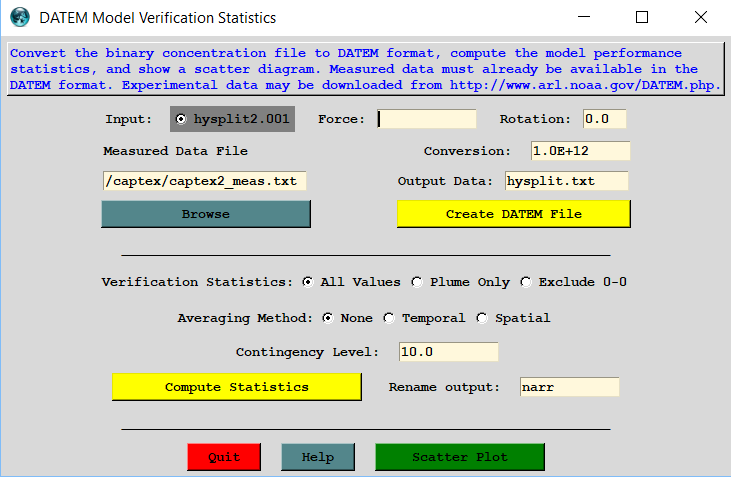Viewport: 731px width, 477px height.
Task: Click the DATEM globe app icon
Action: click(x=20, y=17)
